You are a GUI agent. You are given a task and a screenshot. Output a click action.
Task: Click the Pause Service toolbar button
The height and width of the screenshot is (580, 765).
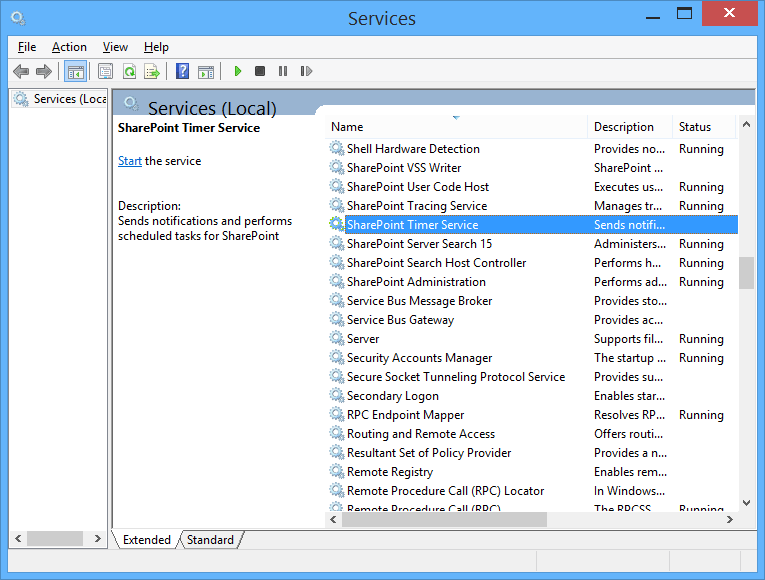[283, 72]
